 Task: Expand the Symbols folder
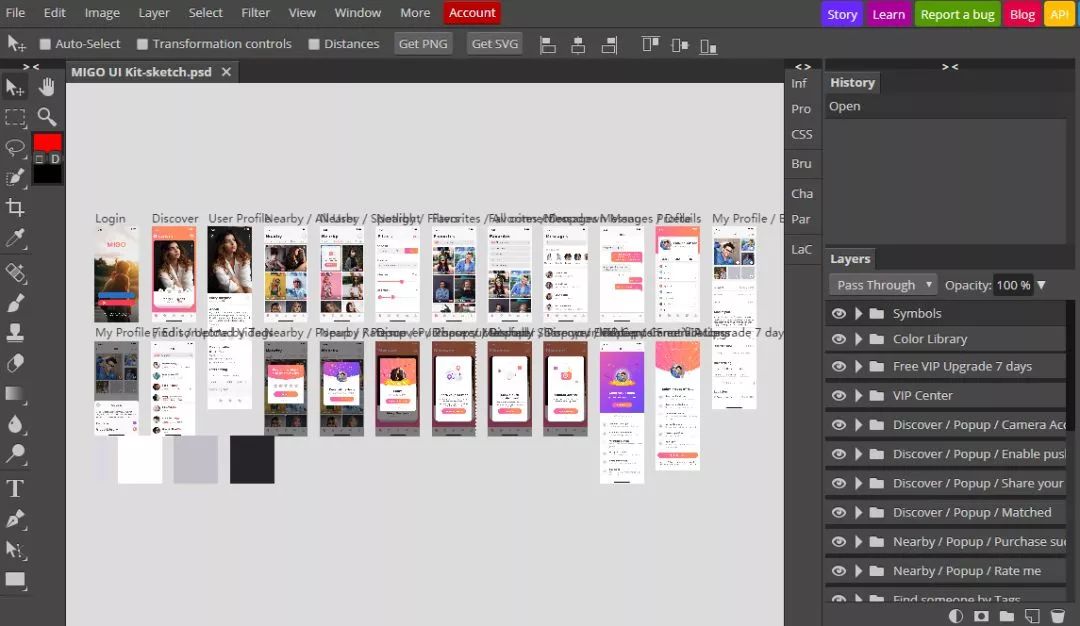[x=858, y=313]
